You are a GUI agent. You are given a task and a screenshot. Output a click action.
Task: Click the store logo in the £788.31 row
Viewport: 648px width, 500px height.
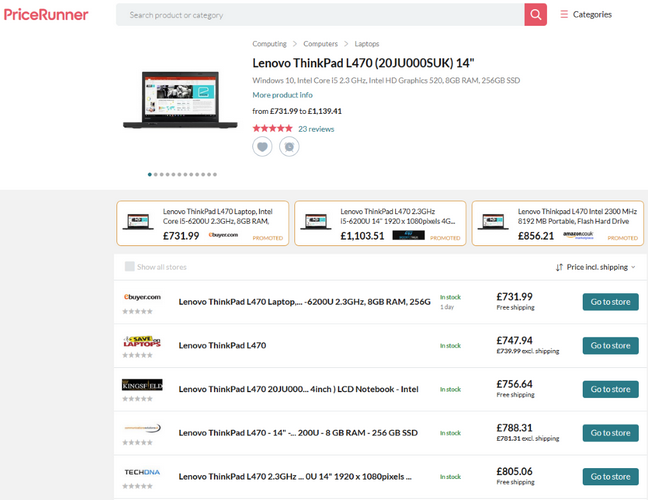[x=142, y=429]
